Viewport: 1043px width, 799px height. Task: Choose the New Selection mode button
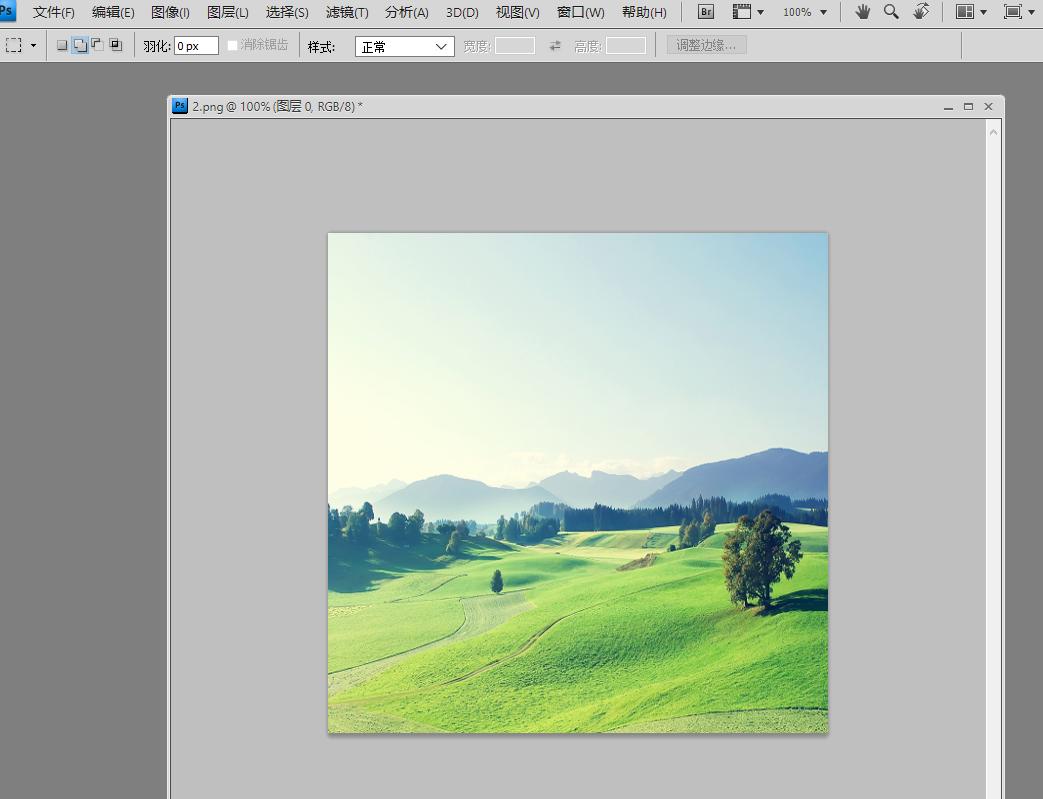pyautogui.click(x=62, y=46)
